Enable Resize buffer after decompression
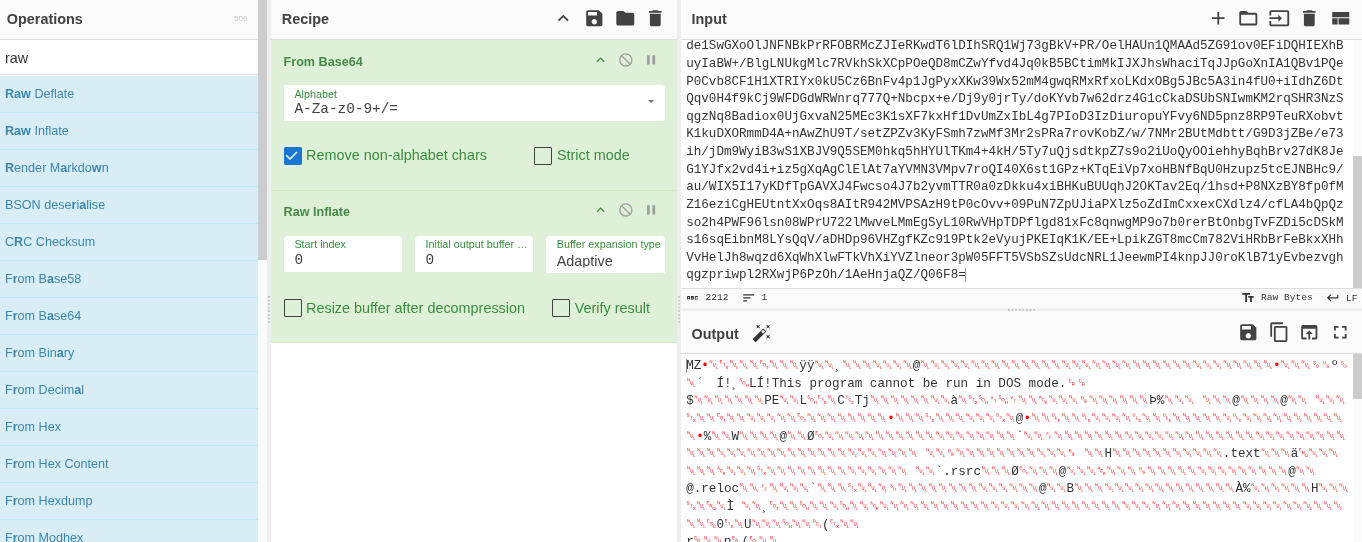This screenshot has height=542, width=1362. pos(293,308)
